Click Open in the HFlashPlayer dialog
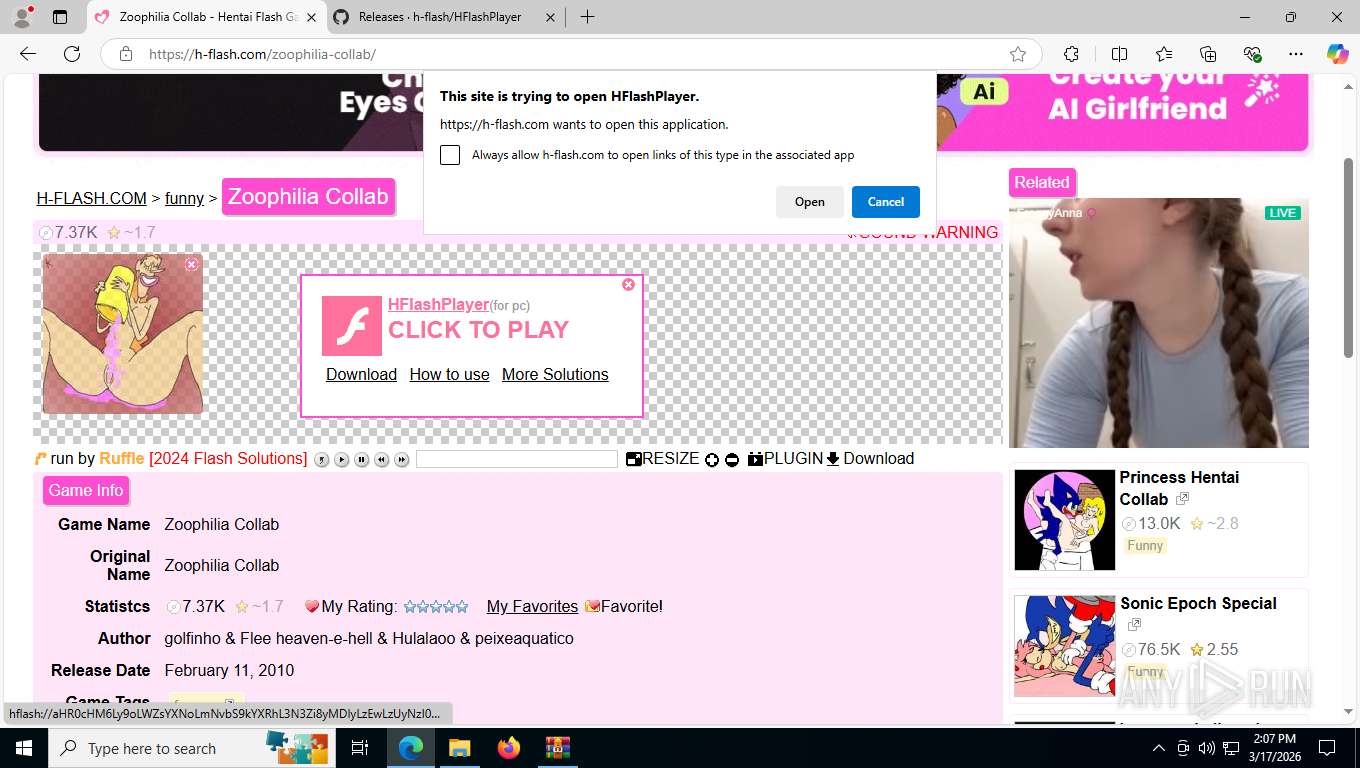This screenshot has height=768, width=1360. (x=810, y=202)
